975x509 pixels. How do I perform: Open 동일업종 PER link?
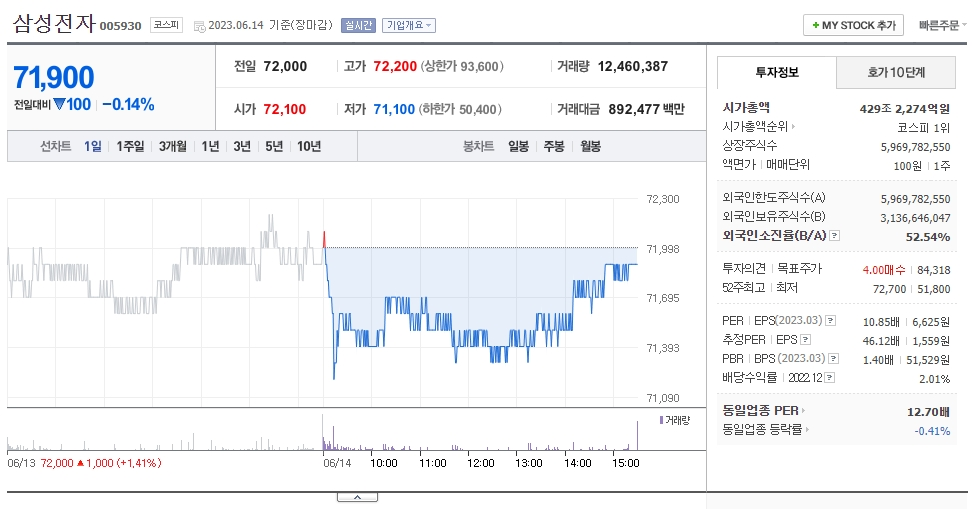coord(760,411)
